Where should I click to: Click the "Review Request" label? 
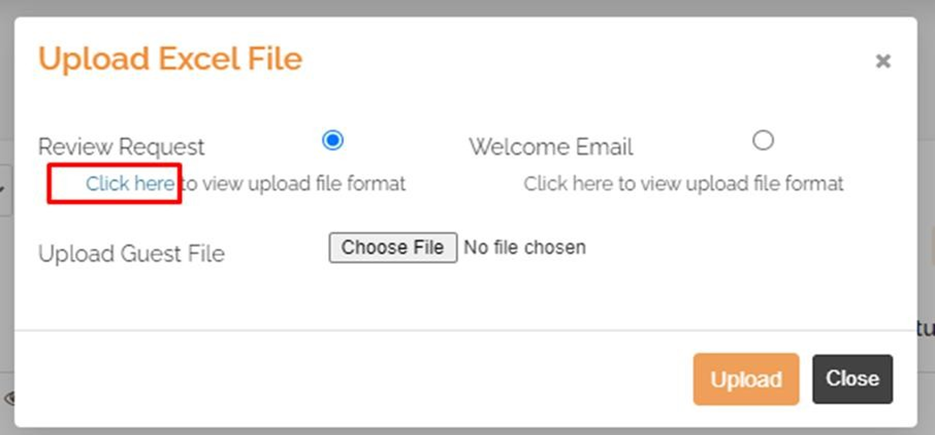pyautogui.click(x=121, y=147)
